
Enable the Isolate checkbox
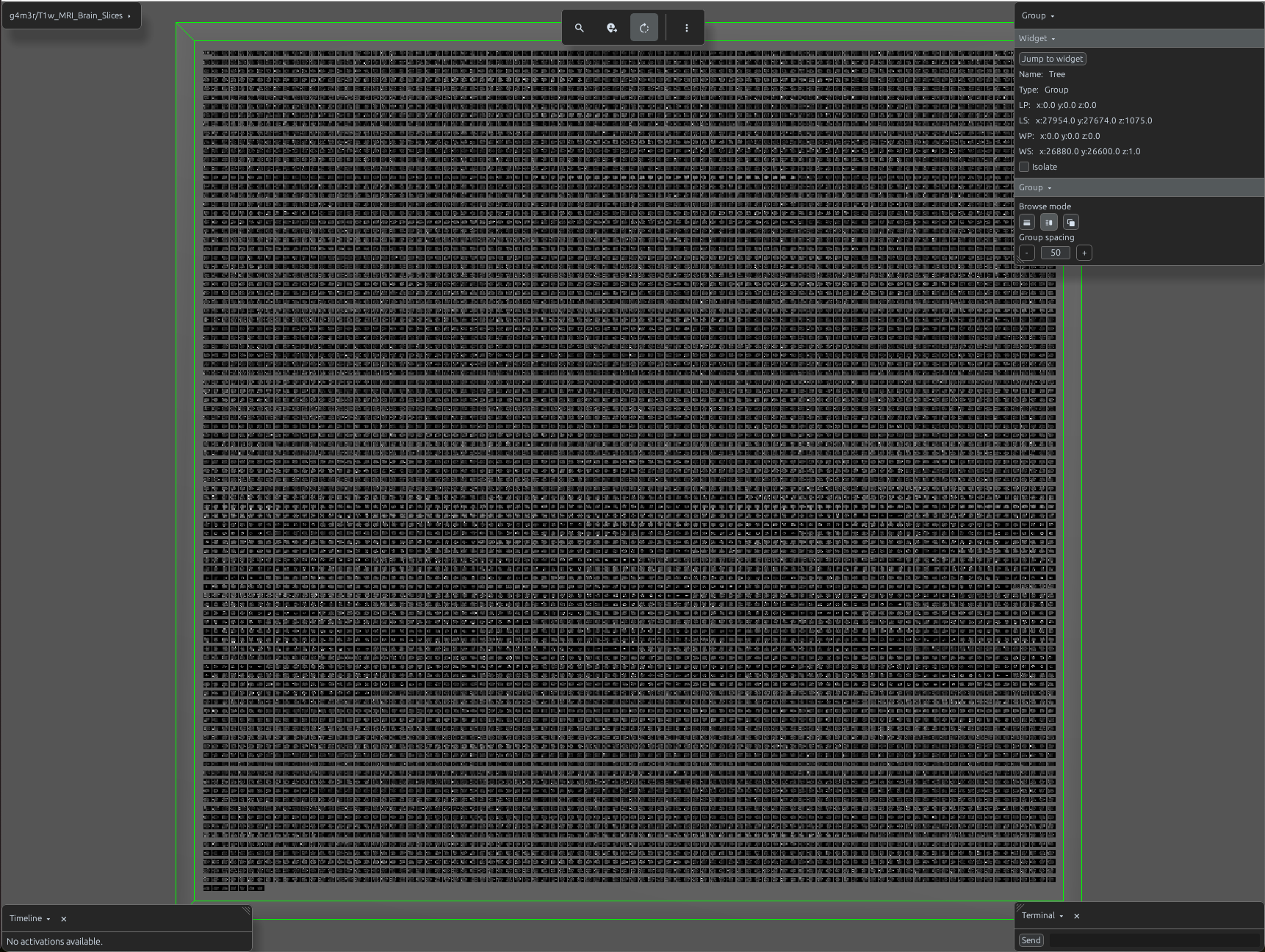pos(1024,167)
